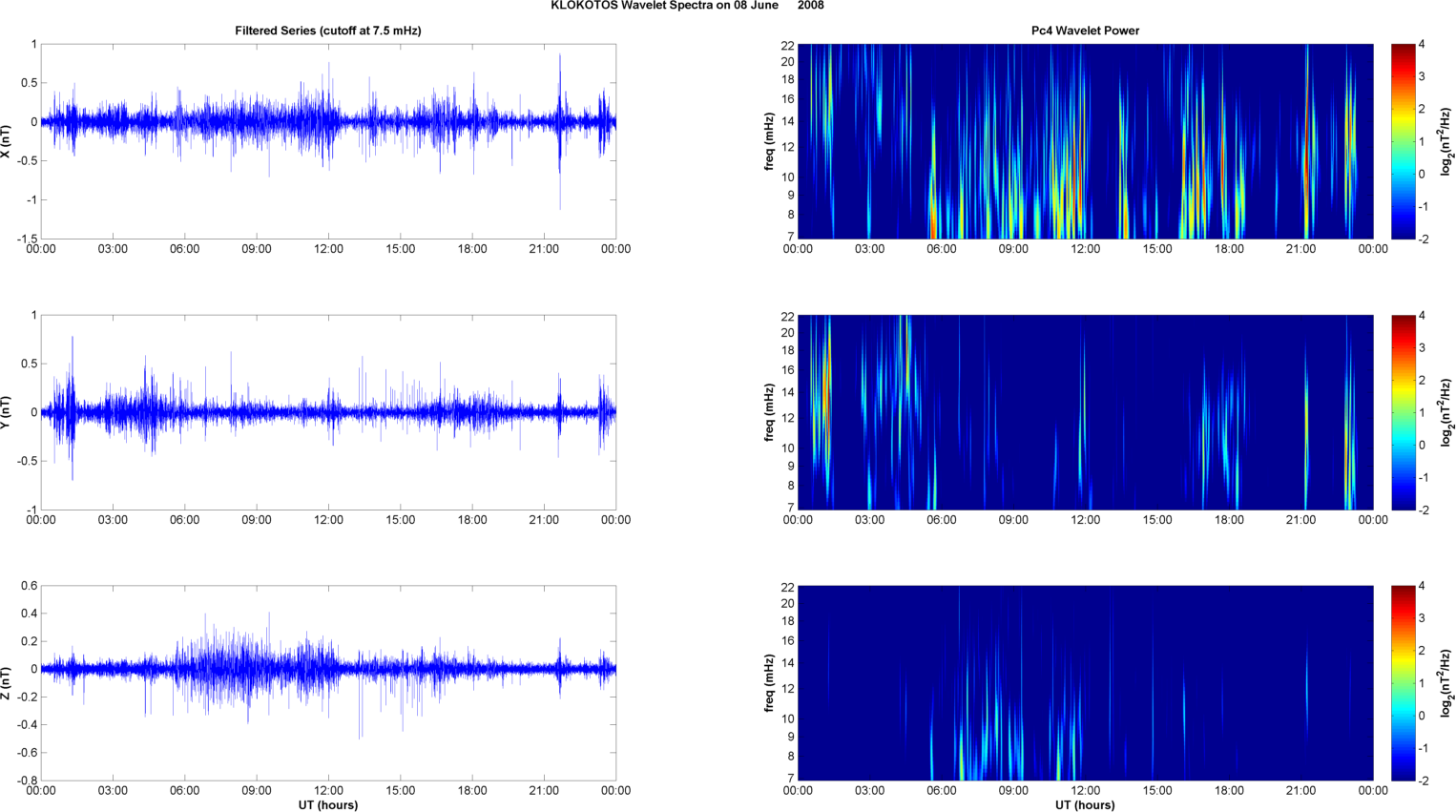This screenshot has width=1456, height=812.
Task: Click the "Y (nT)" axis label
Action: tap(7, 412)
